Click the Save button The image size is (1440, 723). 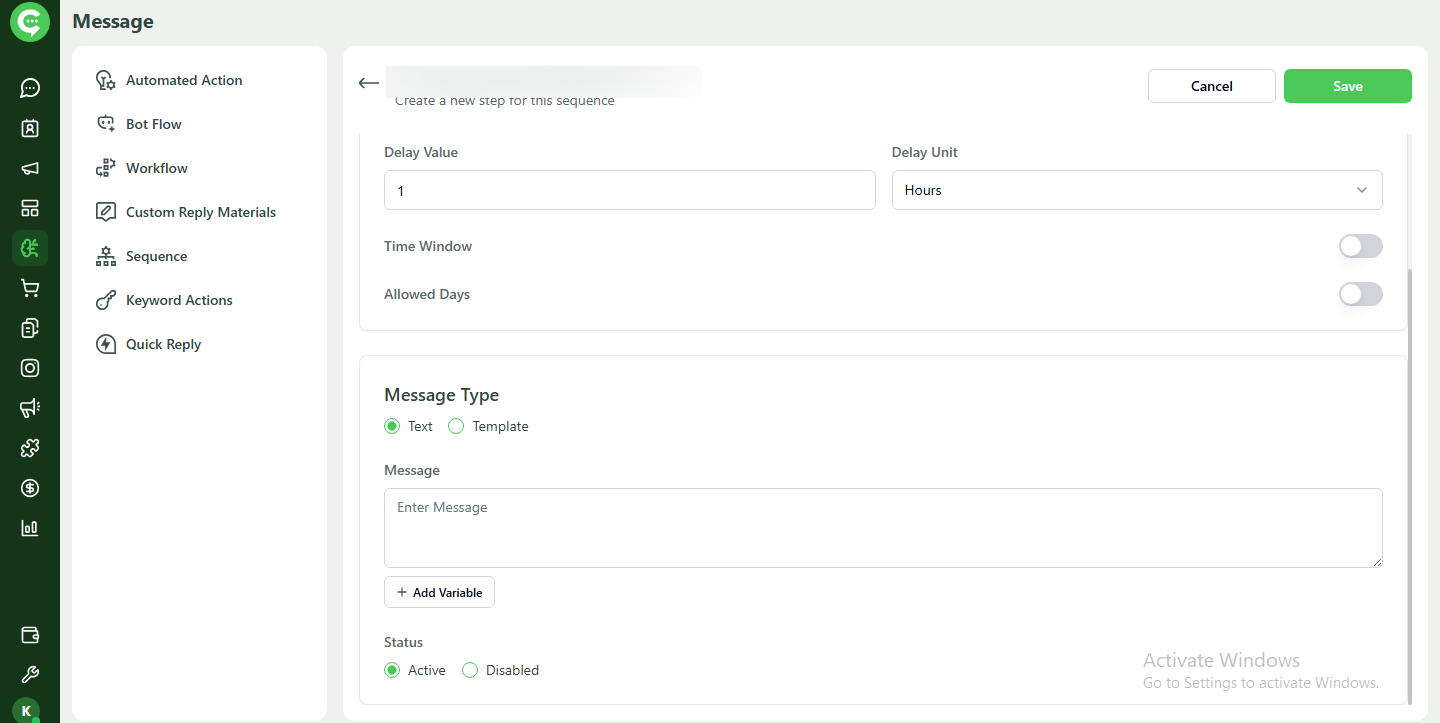point(1347,86)
